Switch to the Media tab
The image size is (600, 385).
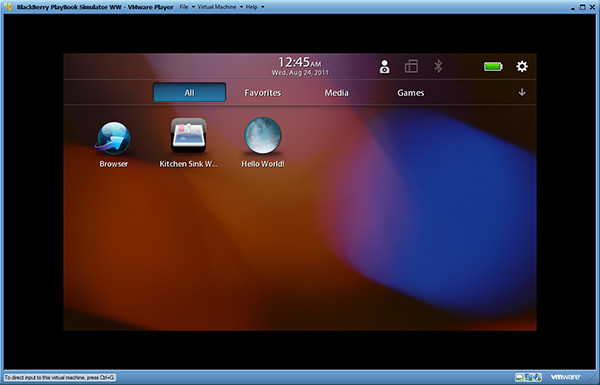336,93
